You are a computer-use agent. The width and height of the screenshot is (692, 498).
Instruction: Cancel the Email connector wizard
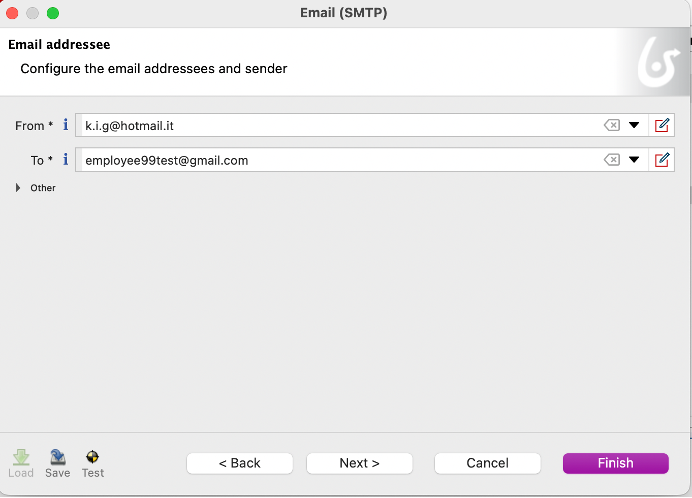pyautogui.click(x=487, y=463)
